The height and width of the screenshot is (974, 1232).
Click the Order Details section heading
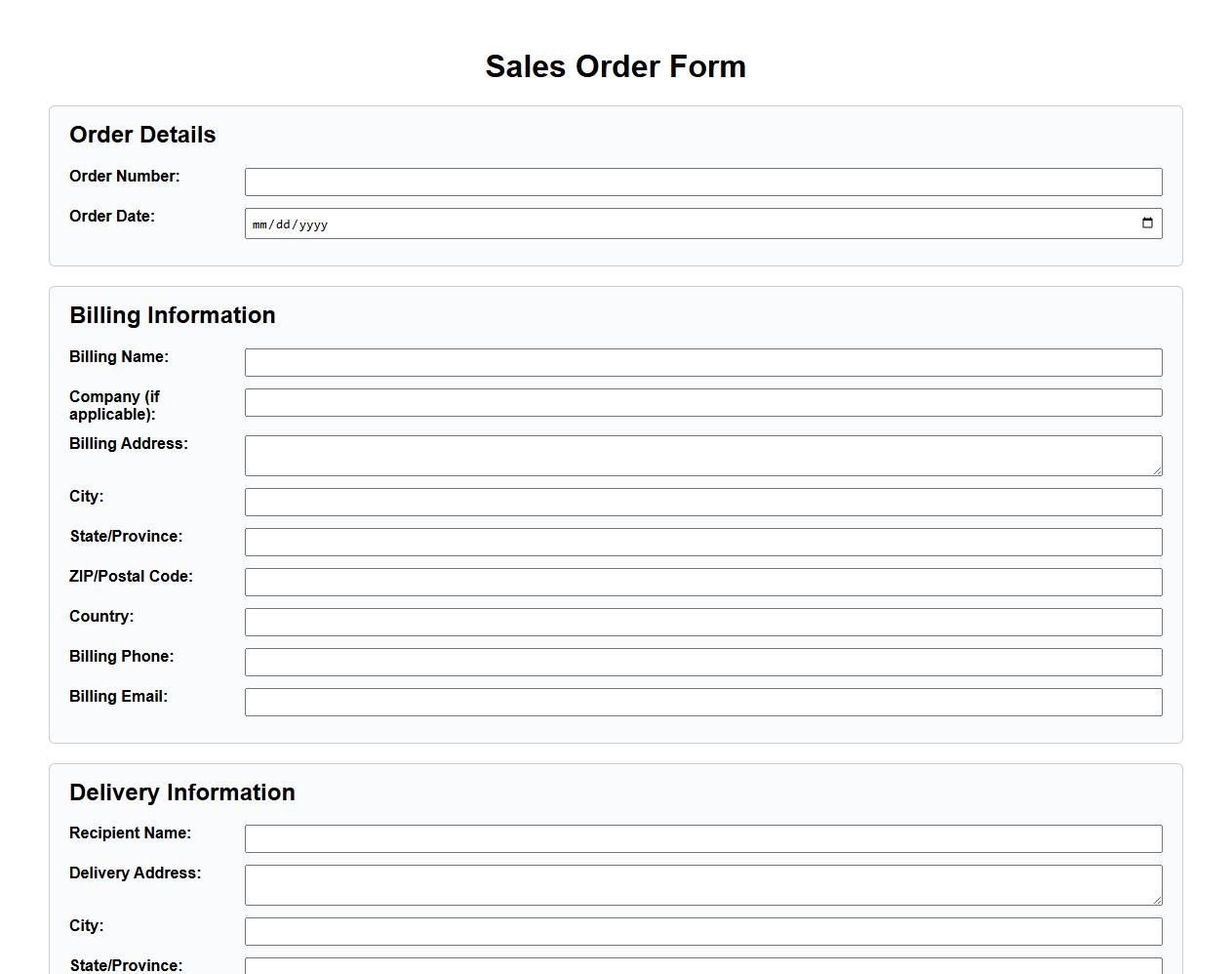pyautogui.click(x=142, y=135)
